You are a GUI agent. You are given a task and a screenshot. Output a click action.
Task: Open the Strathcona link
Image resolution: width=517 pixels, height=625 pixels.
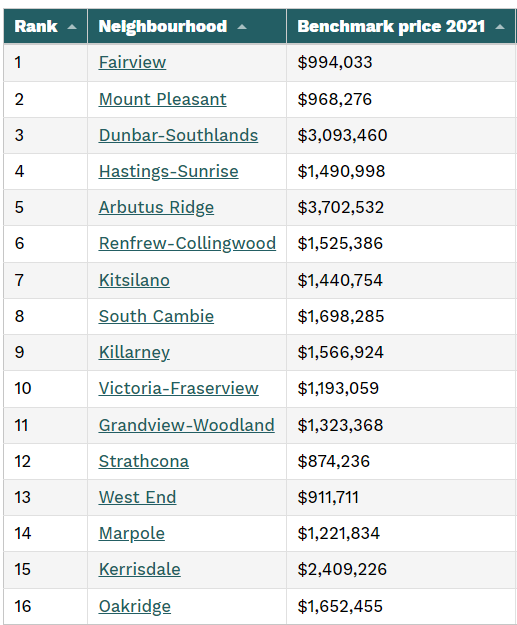click(x=144, y=461)
